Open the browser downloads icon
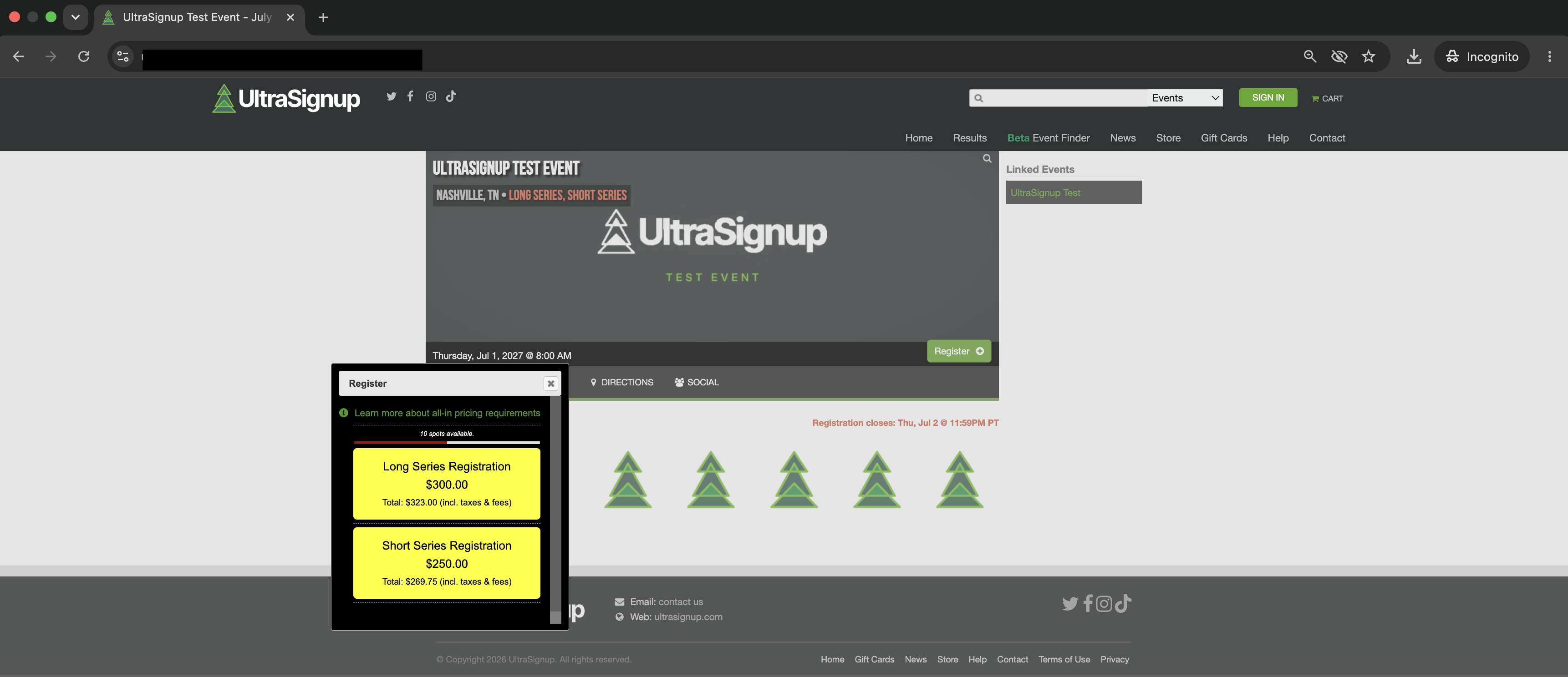Viewport: 1568px width, 677px height. (1413, 56)
